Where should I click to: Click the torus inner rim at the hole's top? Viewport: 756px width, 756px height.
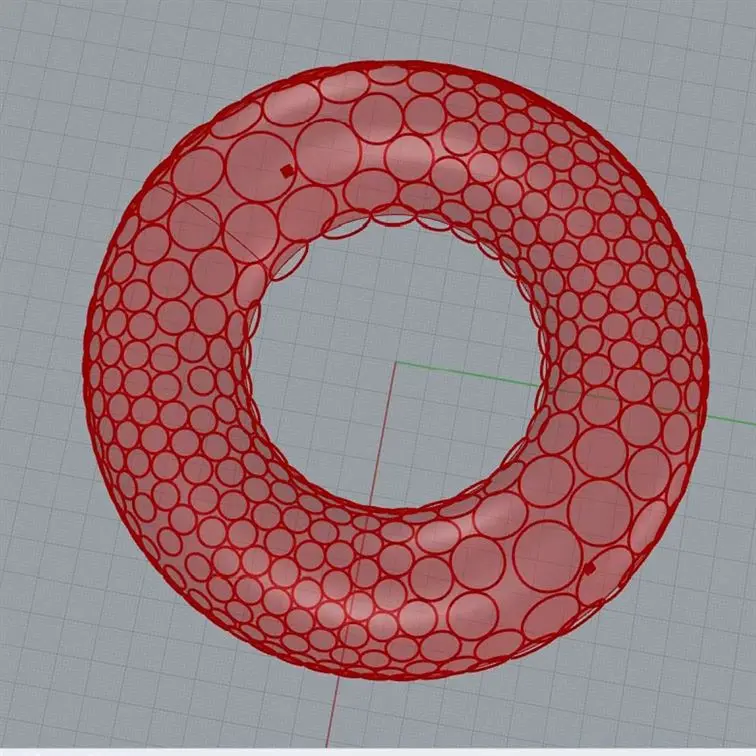click(x=400, y=212)
